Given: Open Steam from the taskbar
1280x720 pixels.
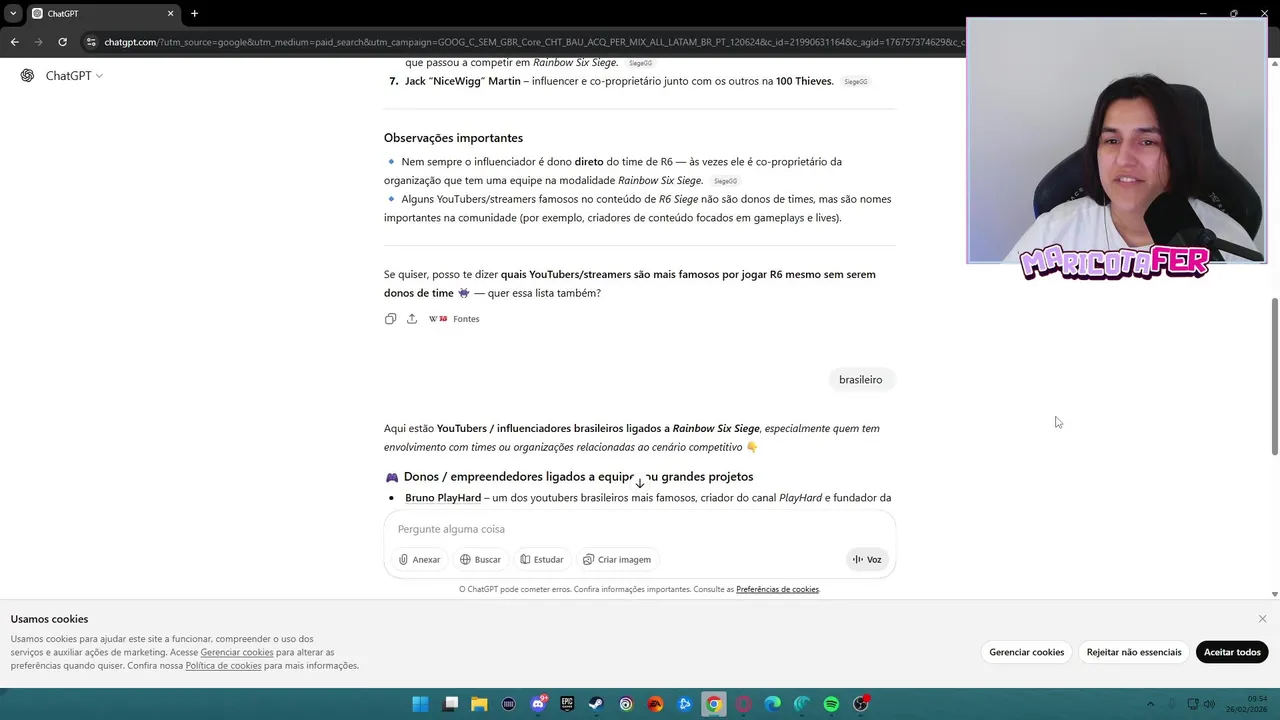Looking at the screenshot, I should click(x=596, y=704).
